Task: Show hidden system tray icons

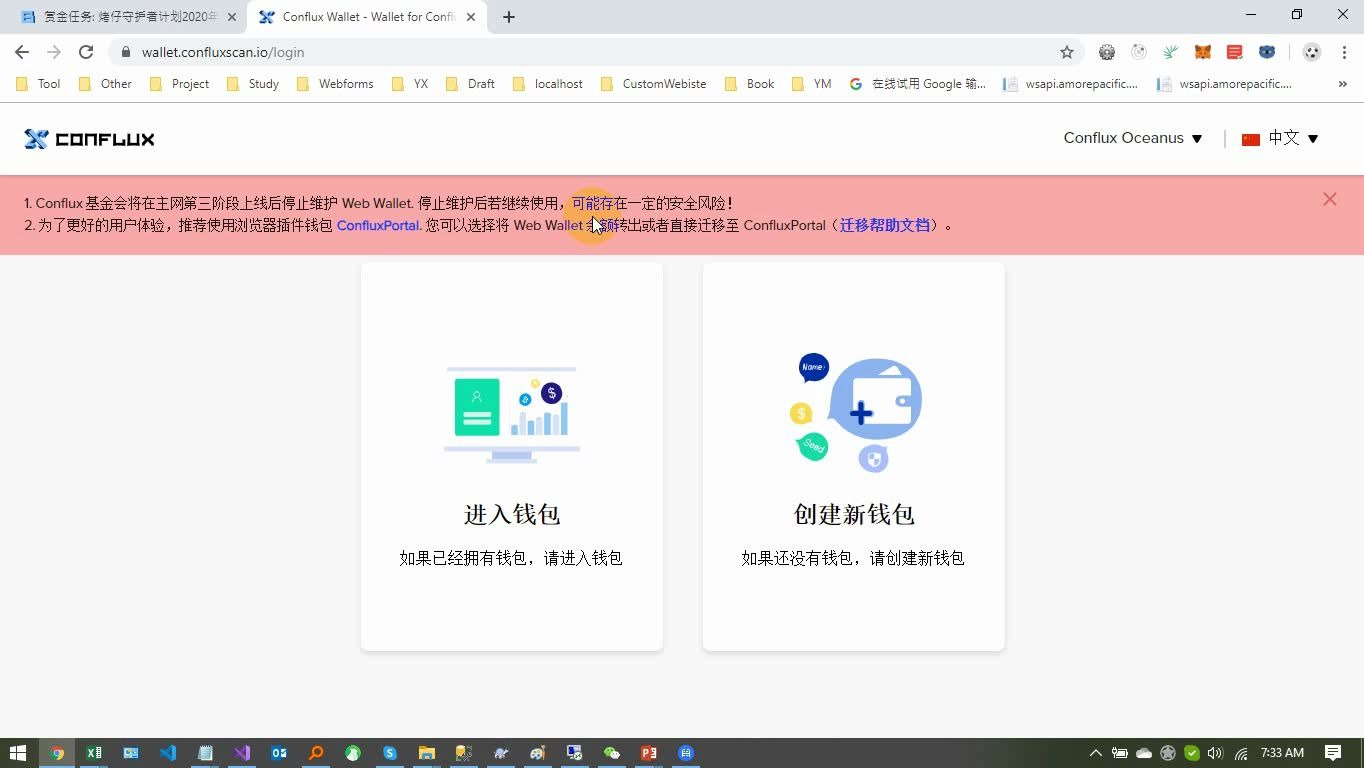Action: (1095, 753)
